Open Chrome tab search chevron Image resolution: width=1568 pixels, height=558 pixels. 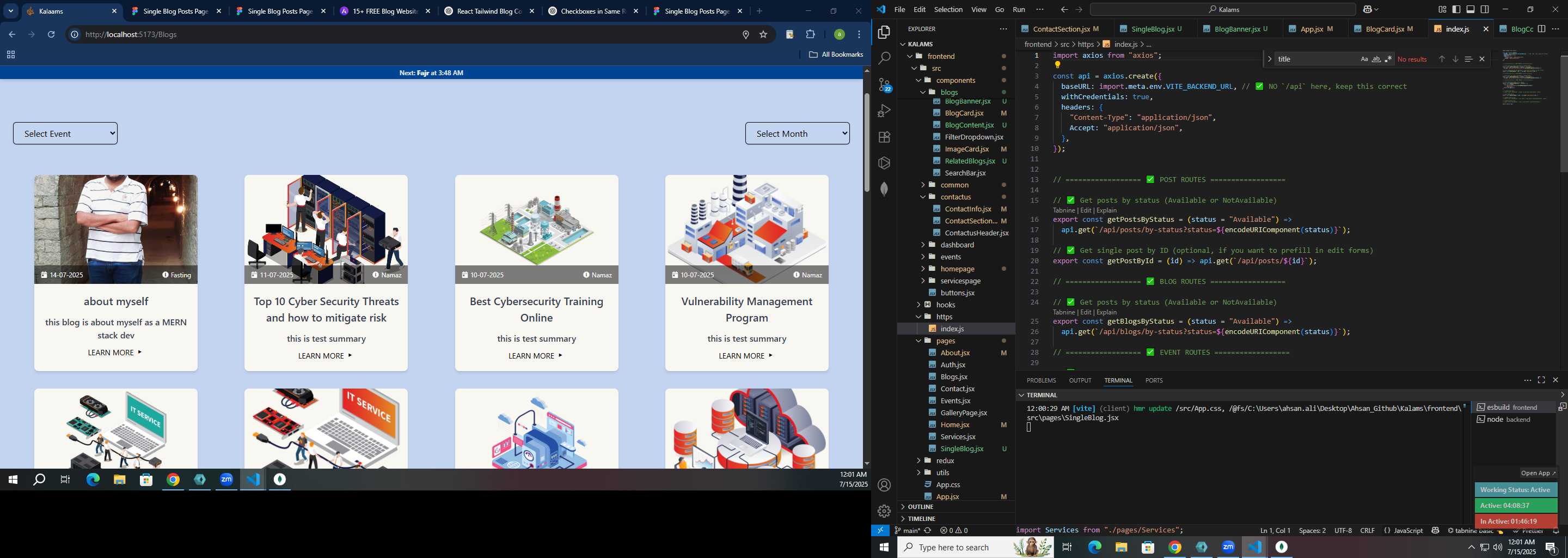point(10,11)
